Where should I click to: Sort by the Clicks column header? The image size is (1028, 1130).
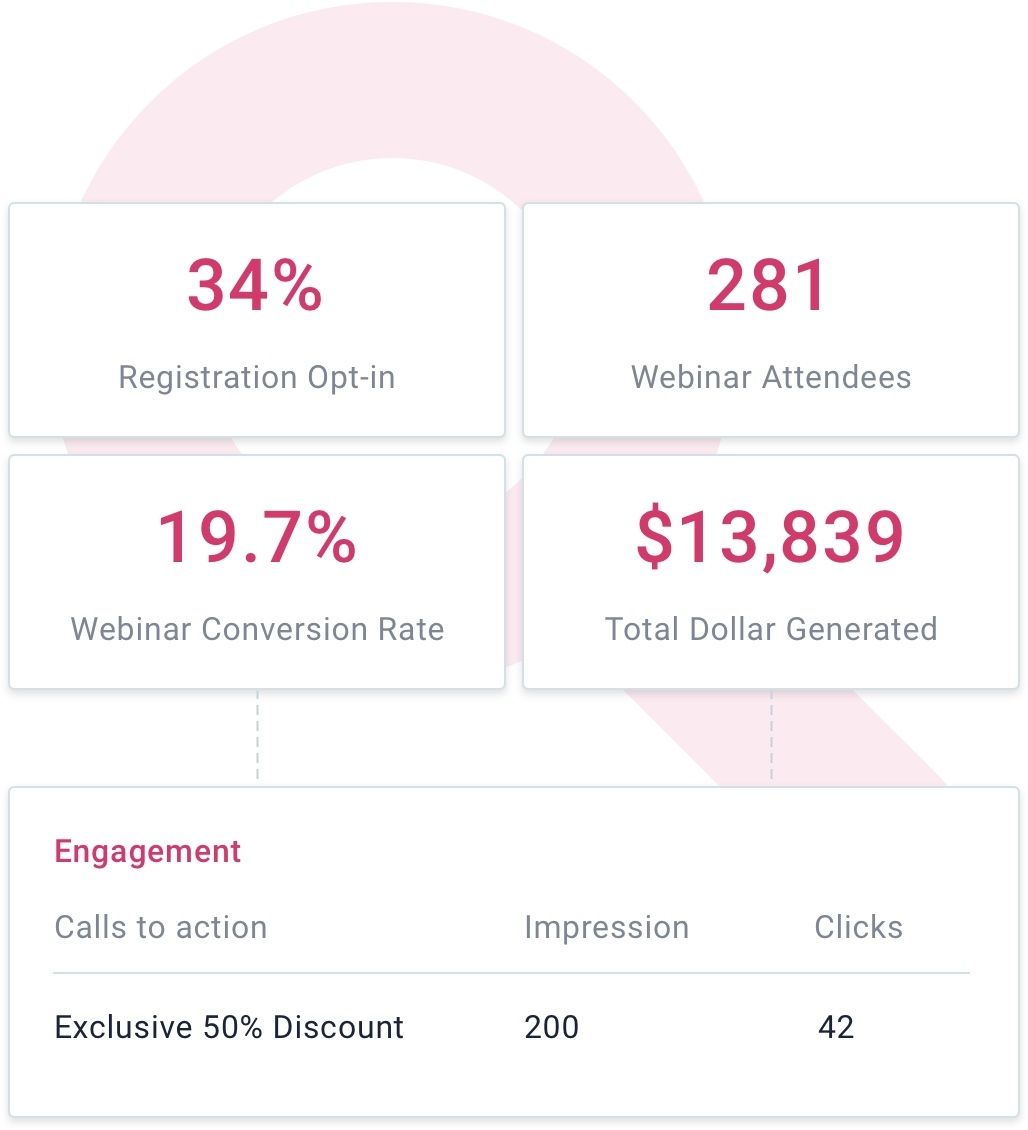click(x=858, y=927)
